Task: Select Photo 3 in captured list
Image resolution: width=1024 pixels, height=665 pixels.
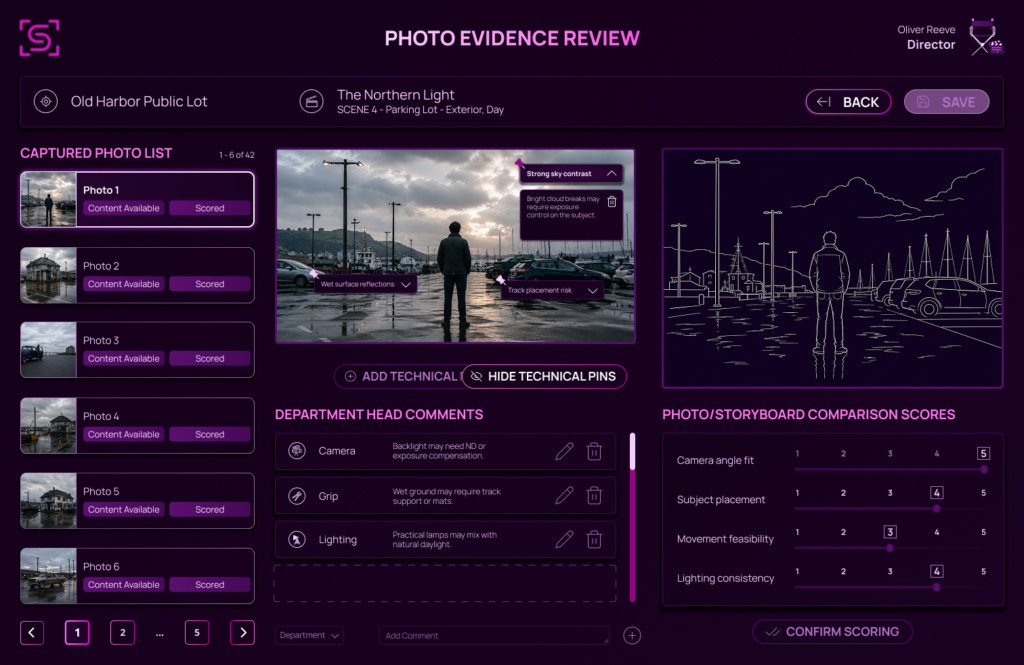Action: [137, 349]
